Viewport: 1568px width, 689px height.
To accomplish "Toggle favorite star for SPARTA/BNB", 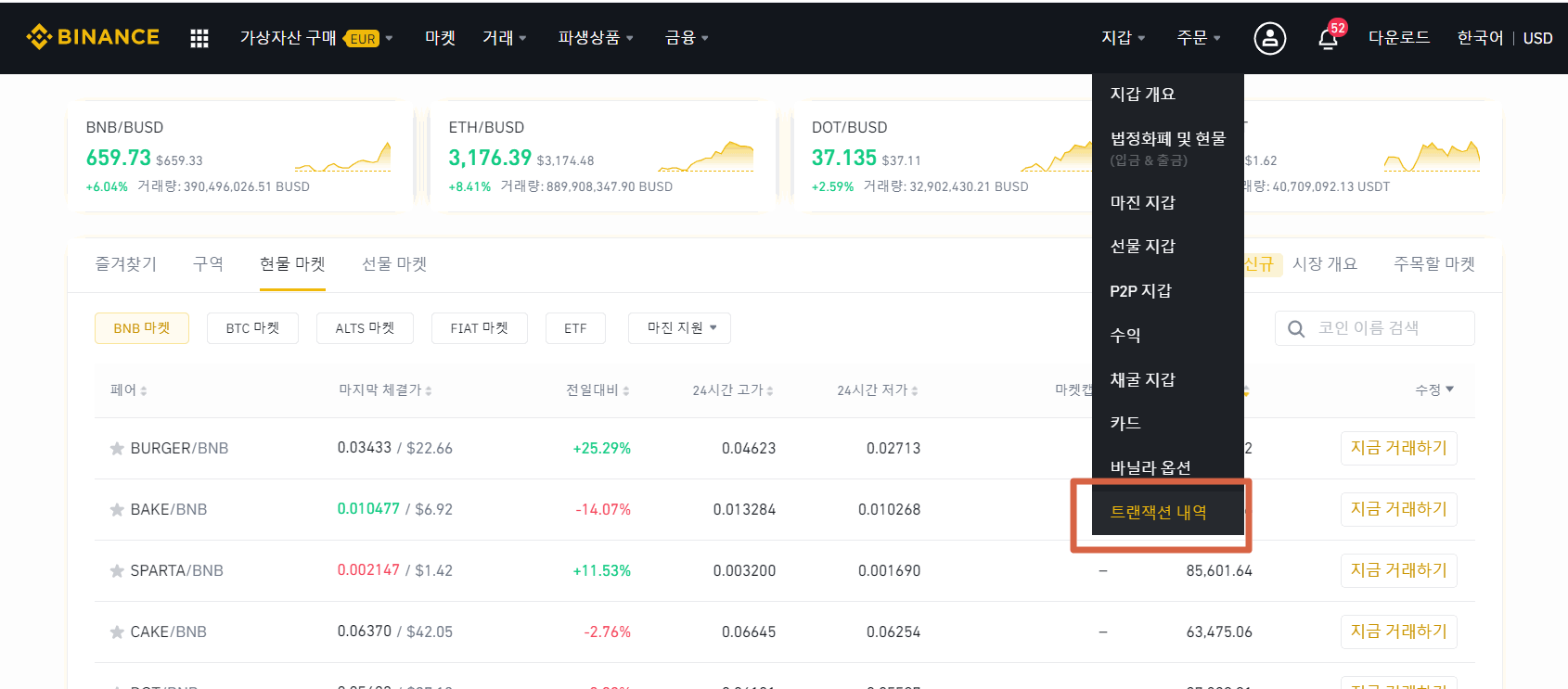I will (x=117, y=571).
